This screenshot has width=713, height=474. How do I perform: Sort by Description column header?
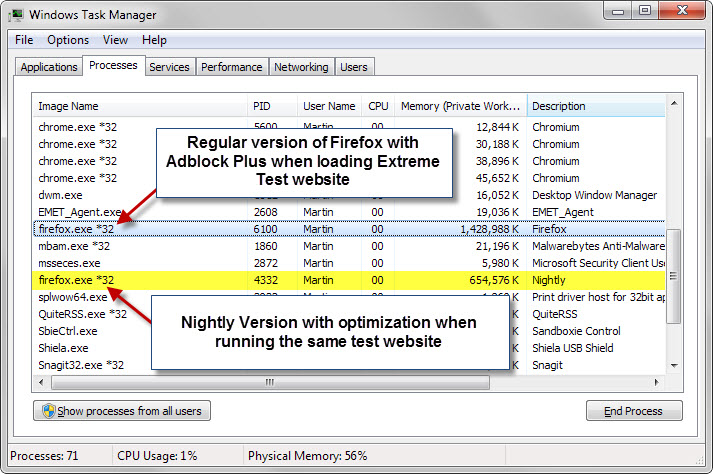click(x=596, y=106)
